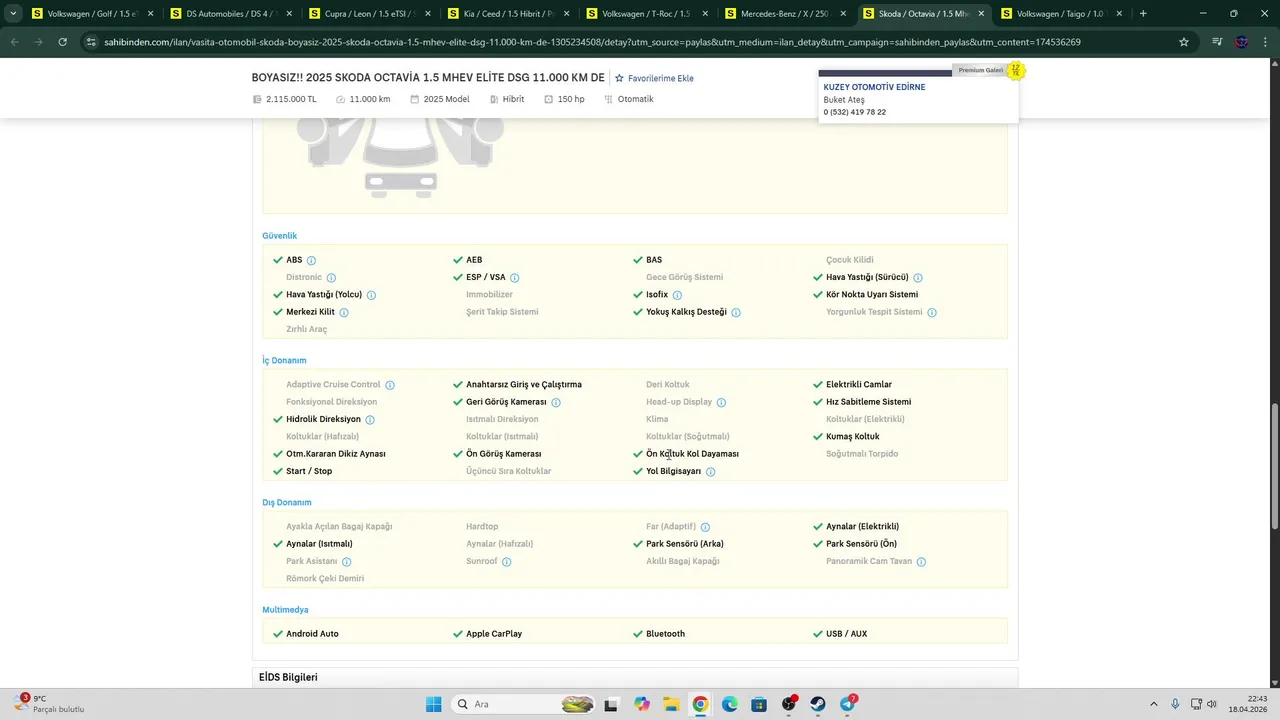Open File Explorer from taskbar
The width and height of the screenshot is (1280, 720).
(670, 704)
